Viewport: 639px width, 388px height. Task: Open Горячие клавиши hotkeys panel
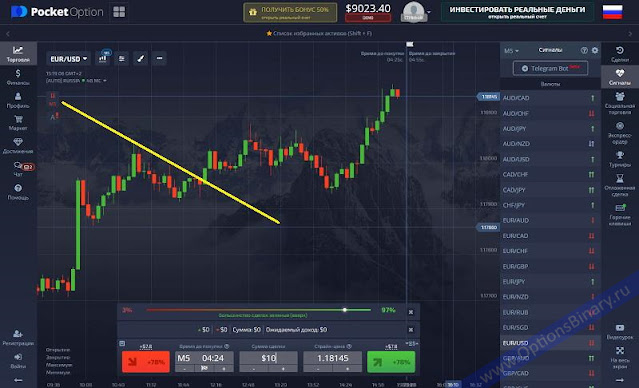620,214
